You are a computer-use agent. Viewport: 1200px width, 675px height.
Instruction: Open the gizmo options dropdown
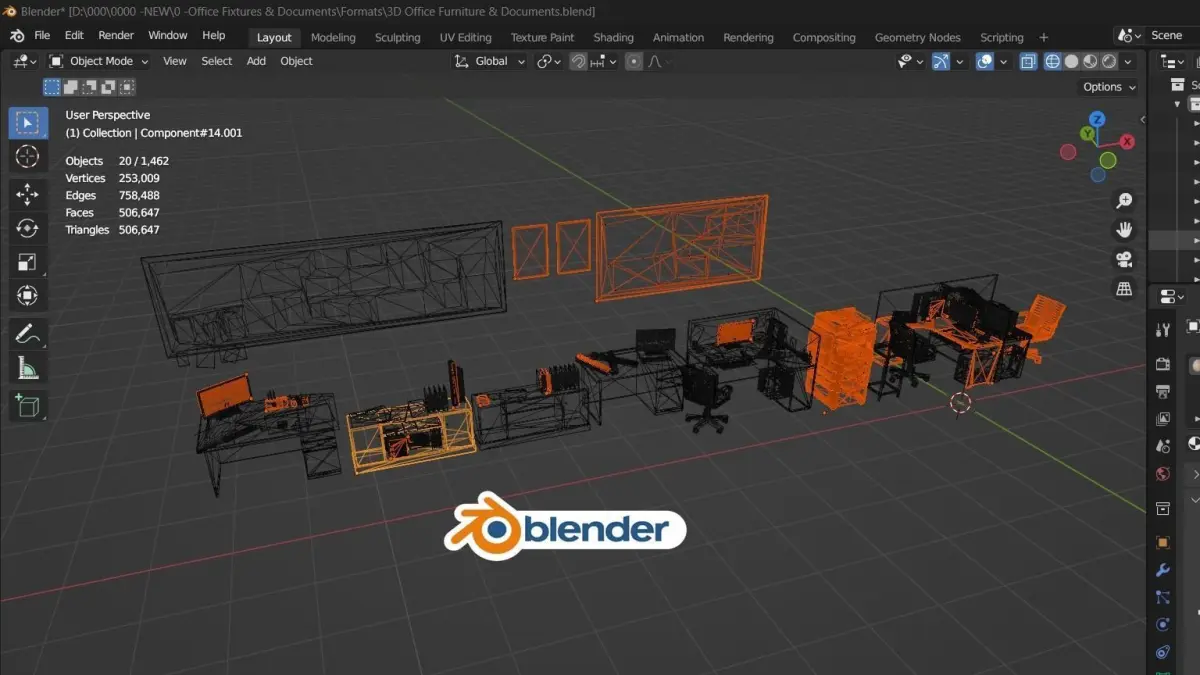tap(960, 61)
